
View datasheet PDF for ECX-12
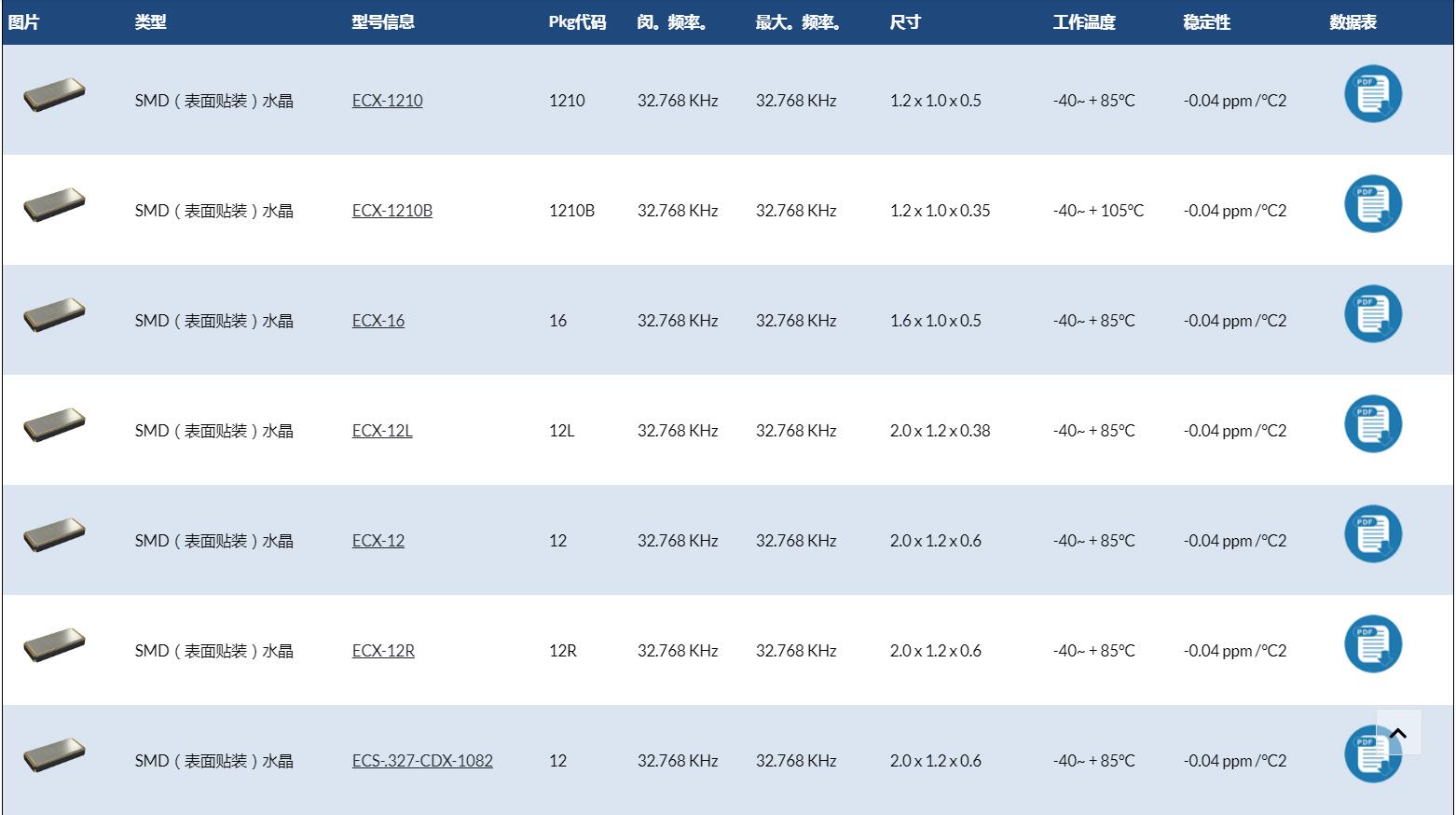click(1372, 534)
